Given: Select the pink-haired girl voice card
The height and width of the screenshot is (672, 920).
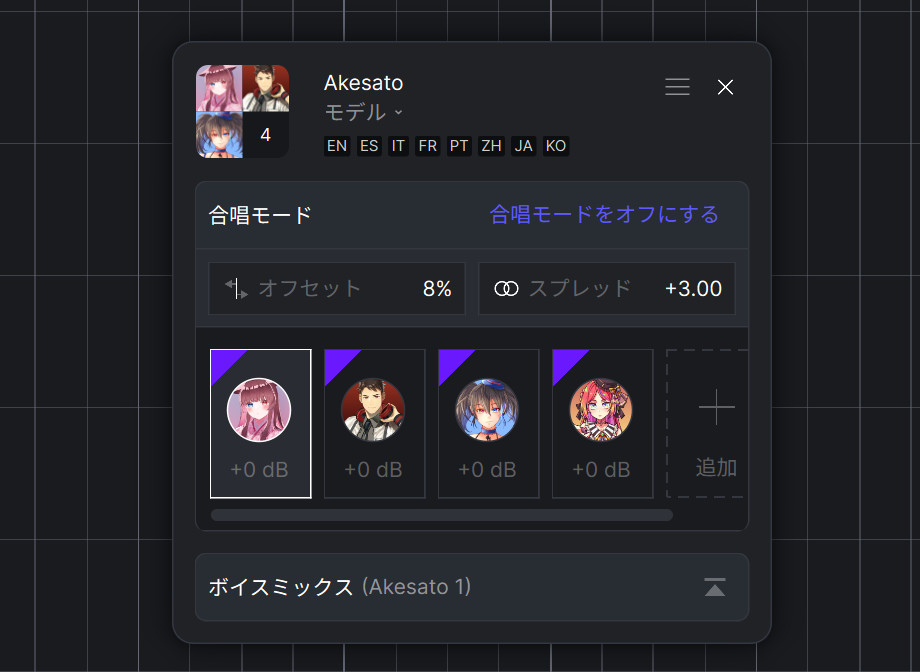Looking at the screenshot, I should [261, 424].
